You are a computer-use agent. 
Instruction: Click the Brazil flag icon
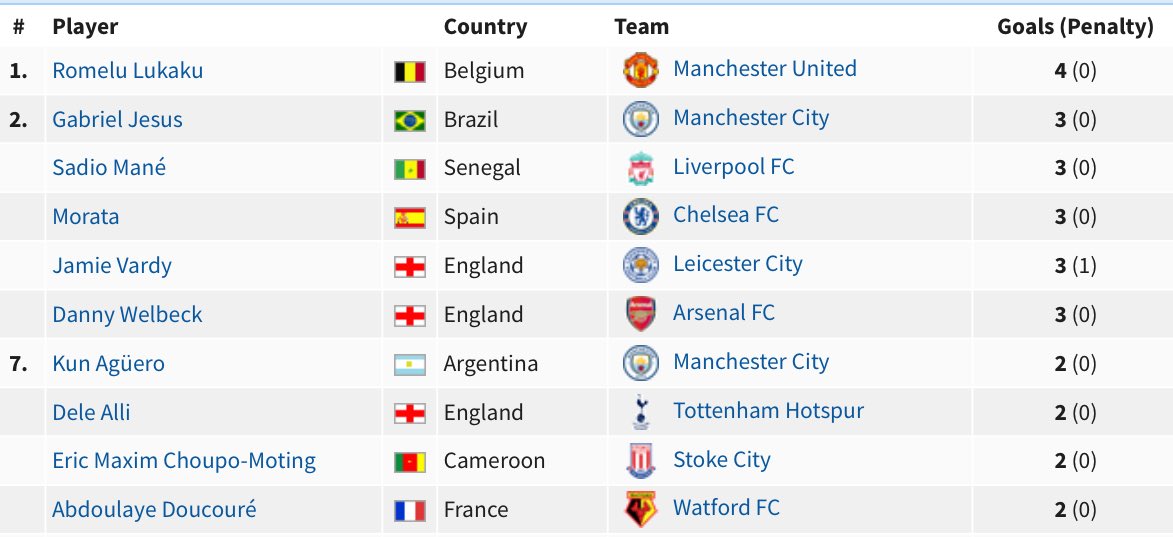(410, 120)
